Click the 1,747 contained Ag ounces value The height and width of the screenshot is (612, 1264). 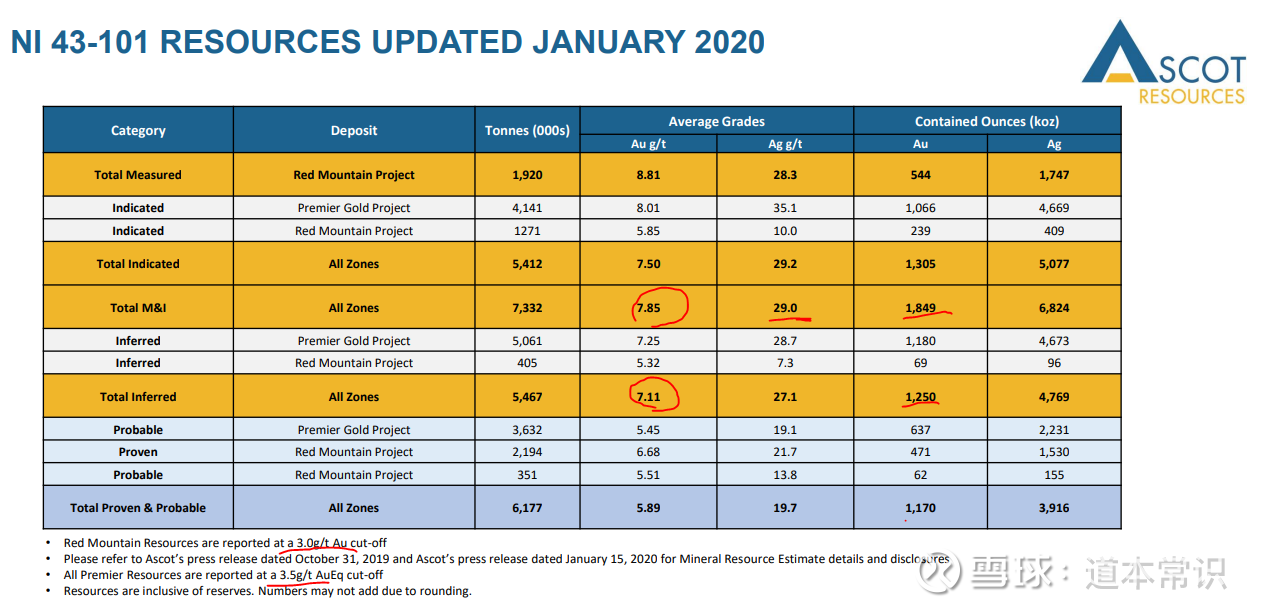click(x=1054, y=175)
